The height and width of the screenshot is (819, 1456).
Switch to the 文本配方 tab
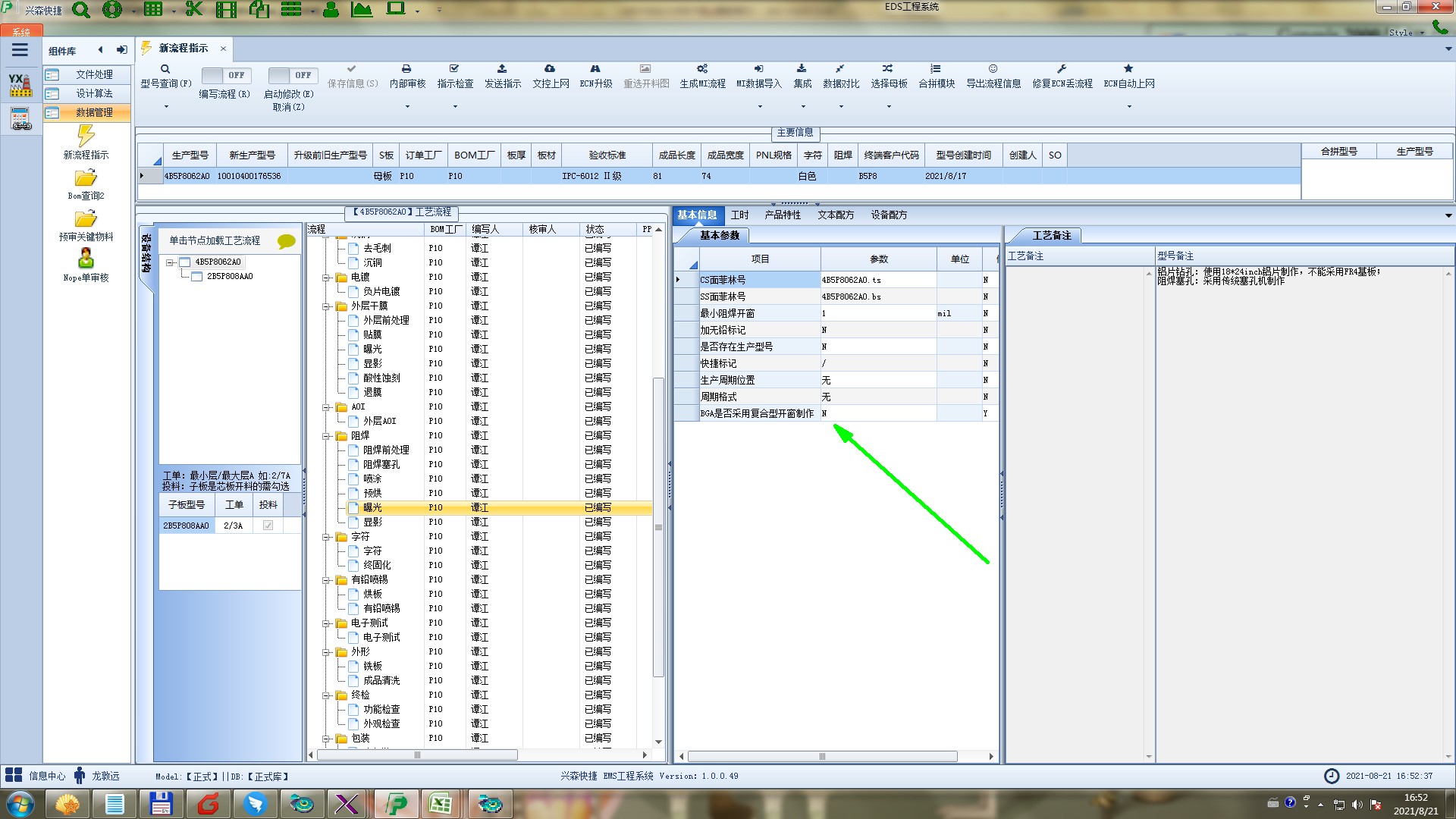click(x=836, y=215)
